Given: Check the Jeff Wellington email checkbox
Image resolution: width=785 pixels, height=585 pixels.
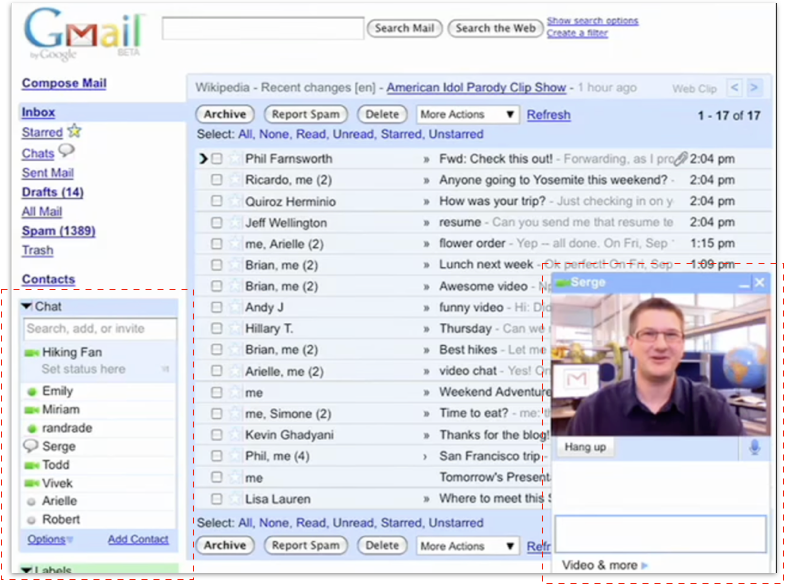Looking at the screenshot, I should coord(216,222).
